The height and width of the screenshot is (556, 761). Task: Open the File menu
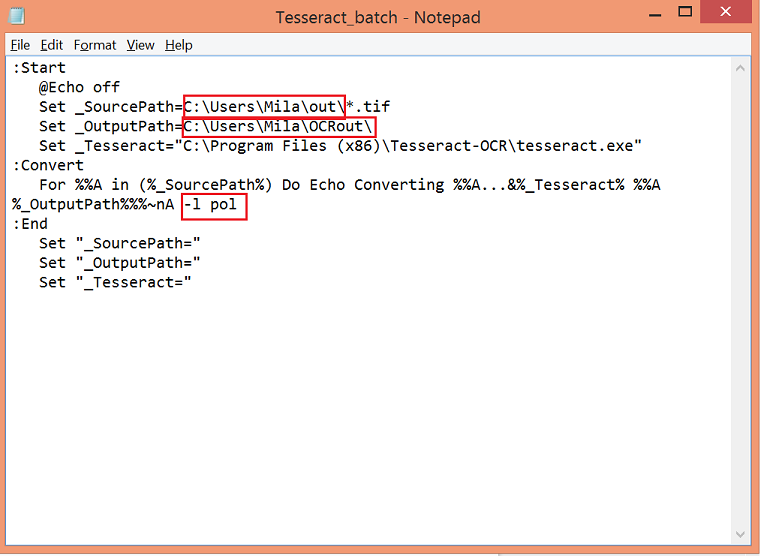[20, 45]
